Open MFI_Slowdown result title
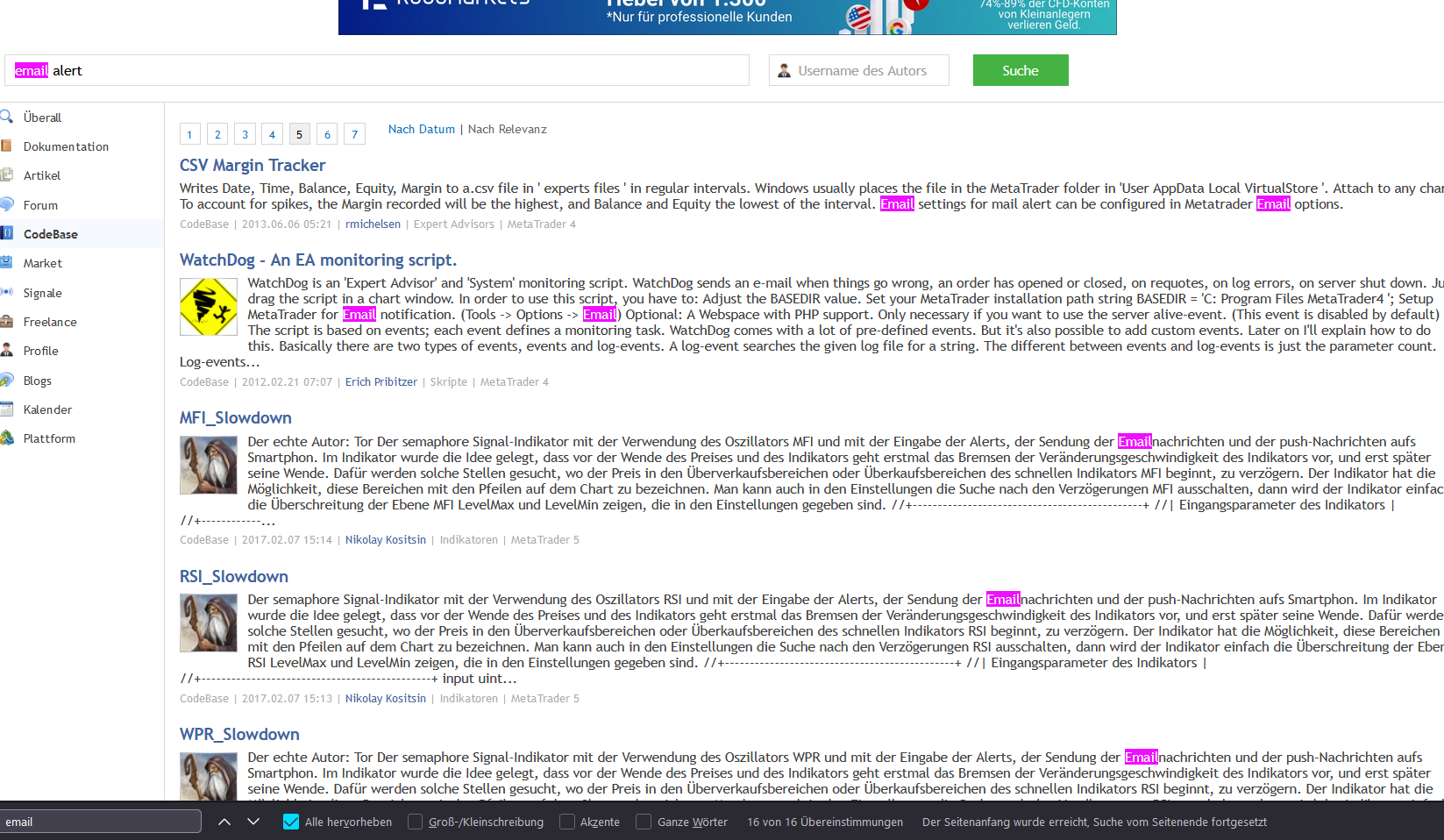The width and height of the screenshot is (1444, 840). pos(236,417)
